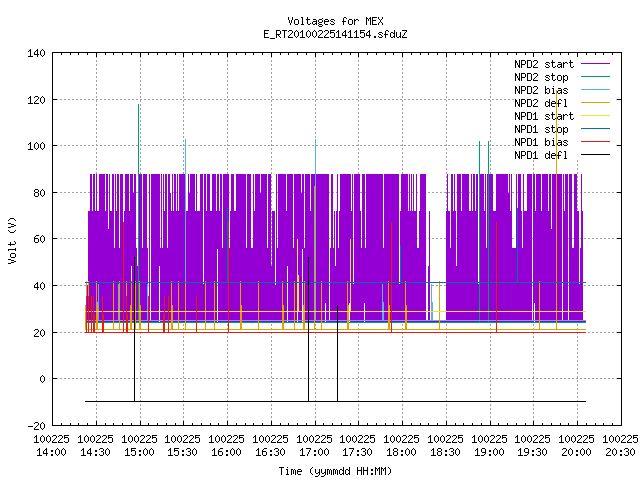
Task: Click the y-axis tick value 0
Action: click(x=42, y=379)
